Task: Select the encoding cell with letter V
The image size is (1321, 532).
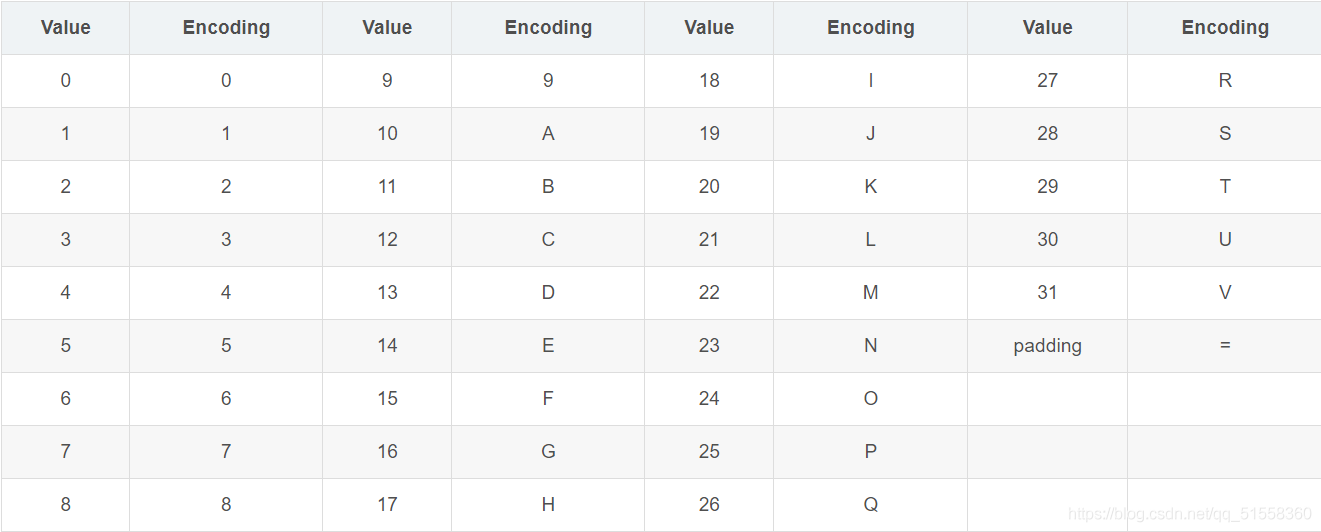Action: point(1225,293)
